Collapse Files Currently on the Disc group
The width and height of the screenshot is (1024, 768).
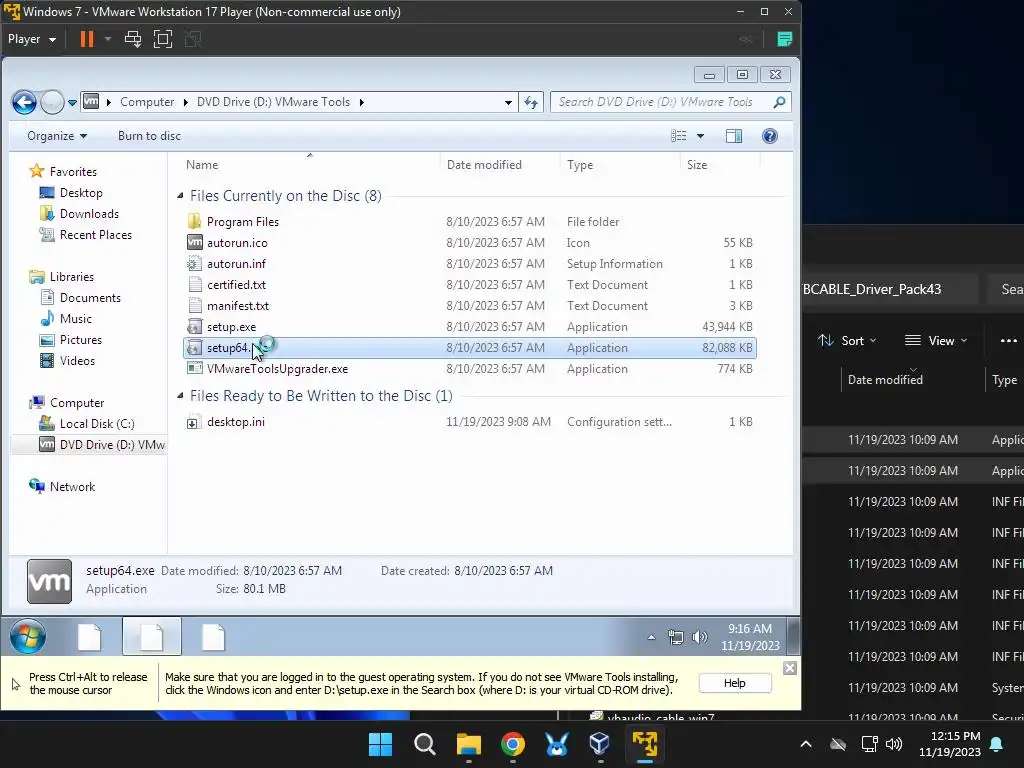[x=180, y=196]
